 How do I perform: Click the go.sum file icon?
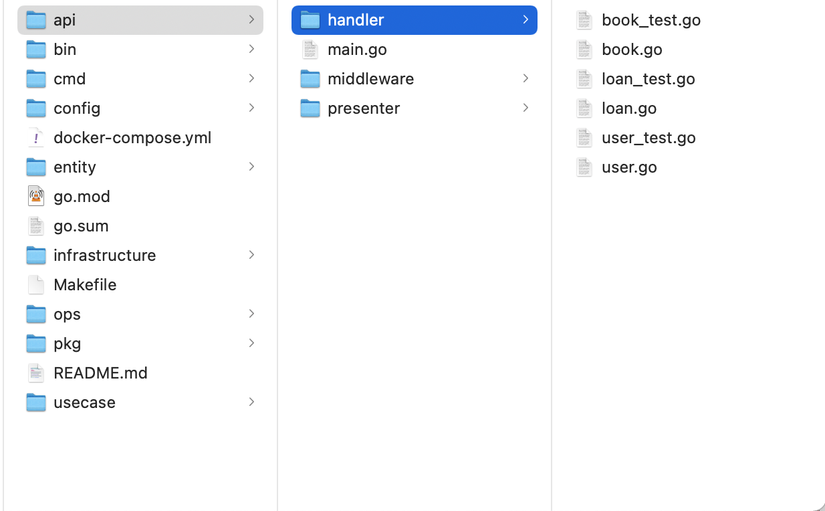36,226
